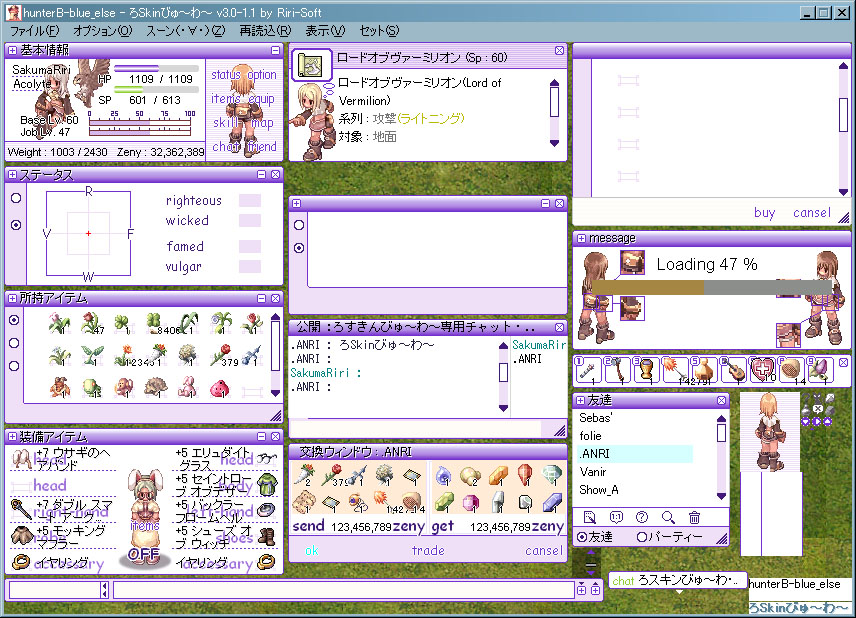Click trade in the trade window
This screenshot has width=856, height=618.
(428, 550)
